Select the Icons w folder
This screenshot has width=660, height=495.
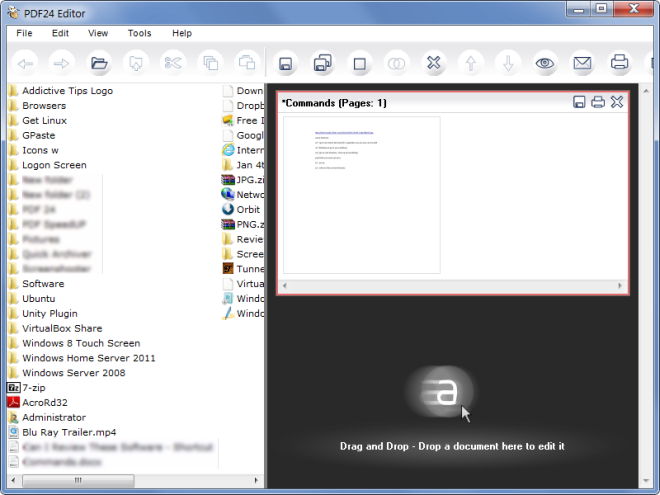pyautogui.click(x=34, y=150)
